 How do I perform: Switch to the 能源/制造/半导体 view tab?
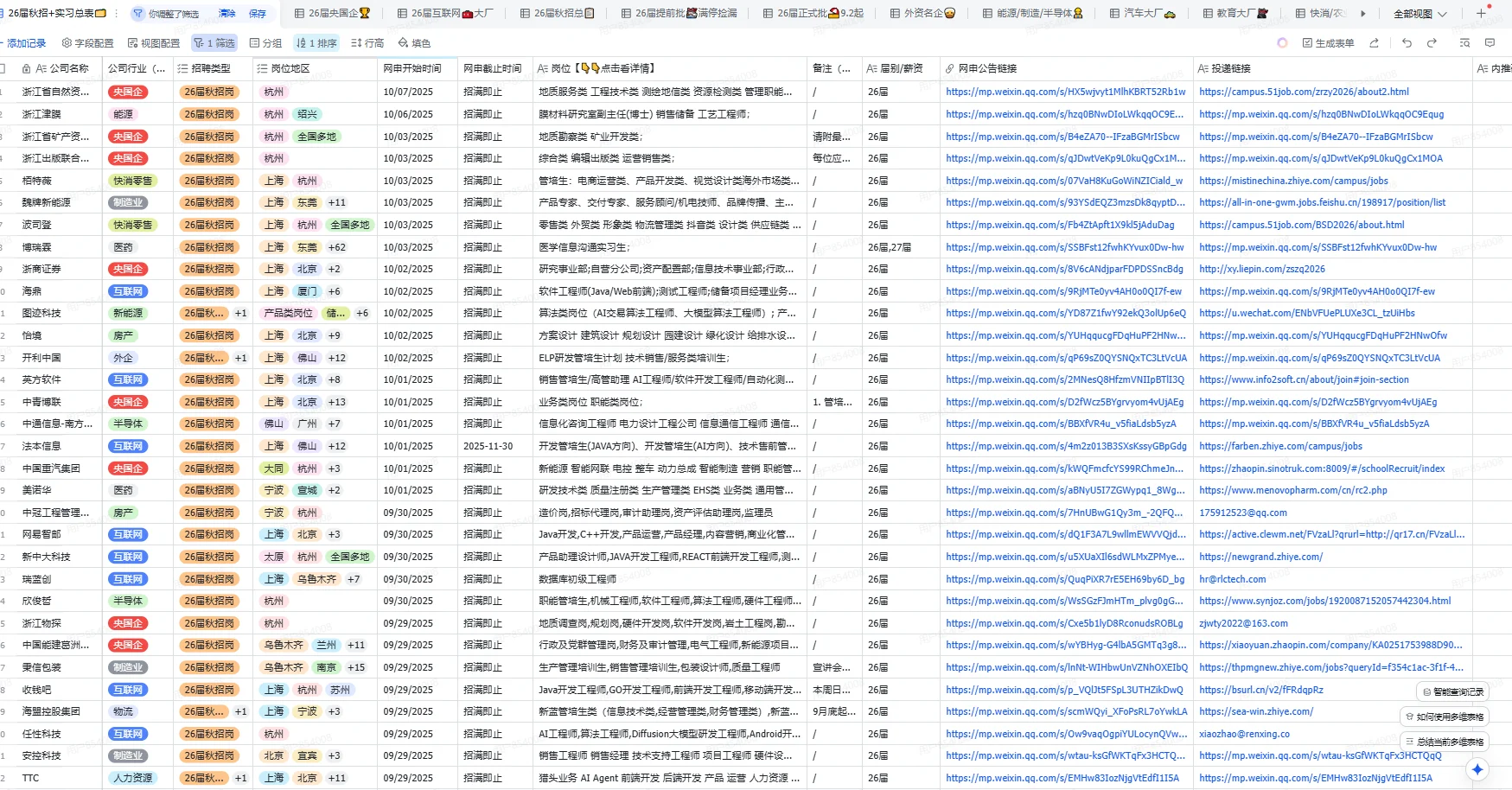[1033, 14]
